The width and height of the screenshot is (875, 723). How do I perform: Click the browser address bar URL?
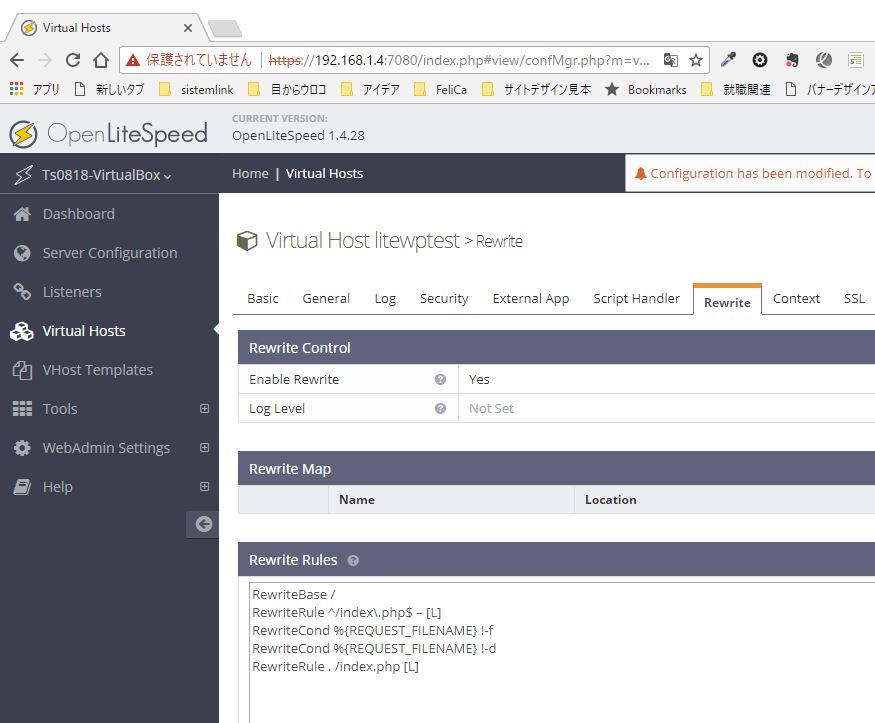pyautogui.click(x=460, y=60)
